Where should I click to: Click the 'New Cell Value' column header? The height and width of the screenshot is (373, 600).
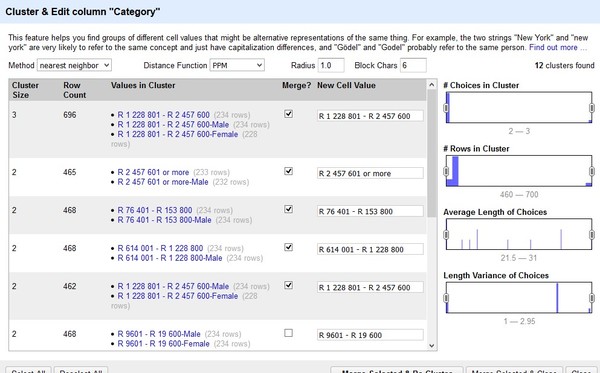point(346,85)
